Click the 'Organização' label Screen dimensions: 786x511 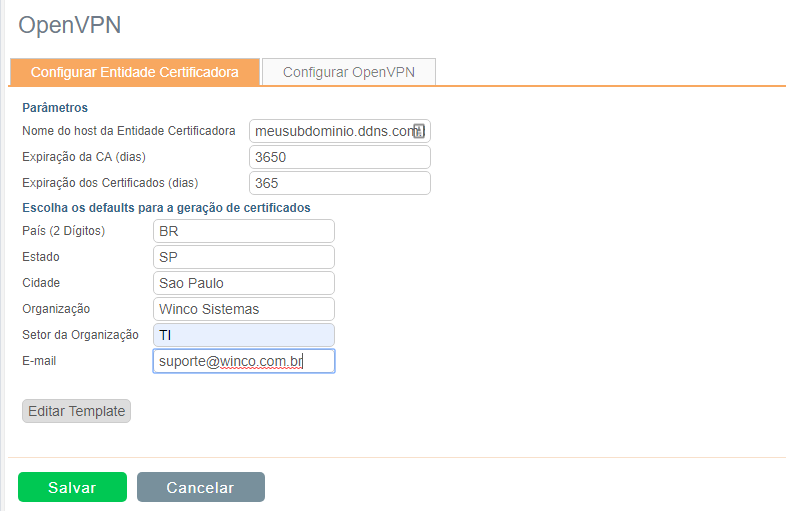(x=56, y=309)
